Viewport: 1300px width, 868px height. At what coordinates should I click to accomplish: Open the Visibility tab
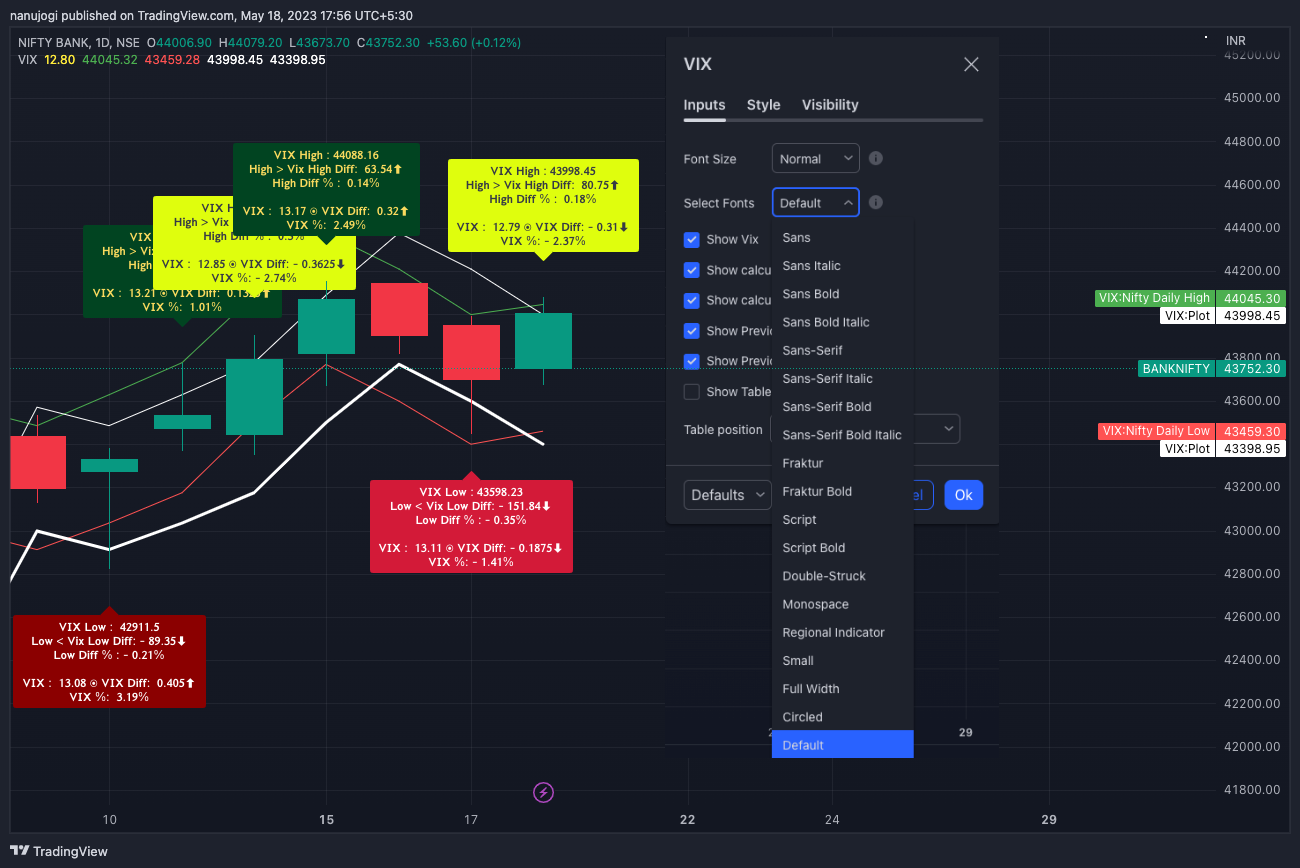[830, 105]
